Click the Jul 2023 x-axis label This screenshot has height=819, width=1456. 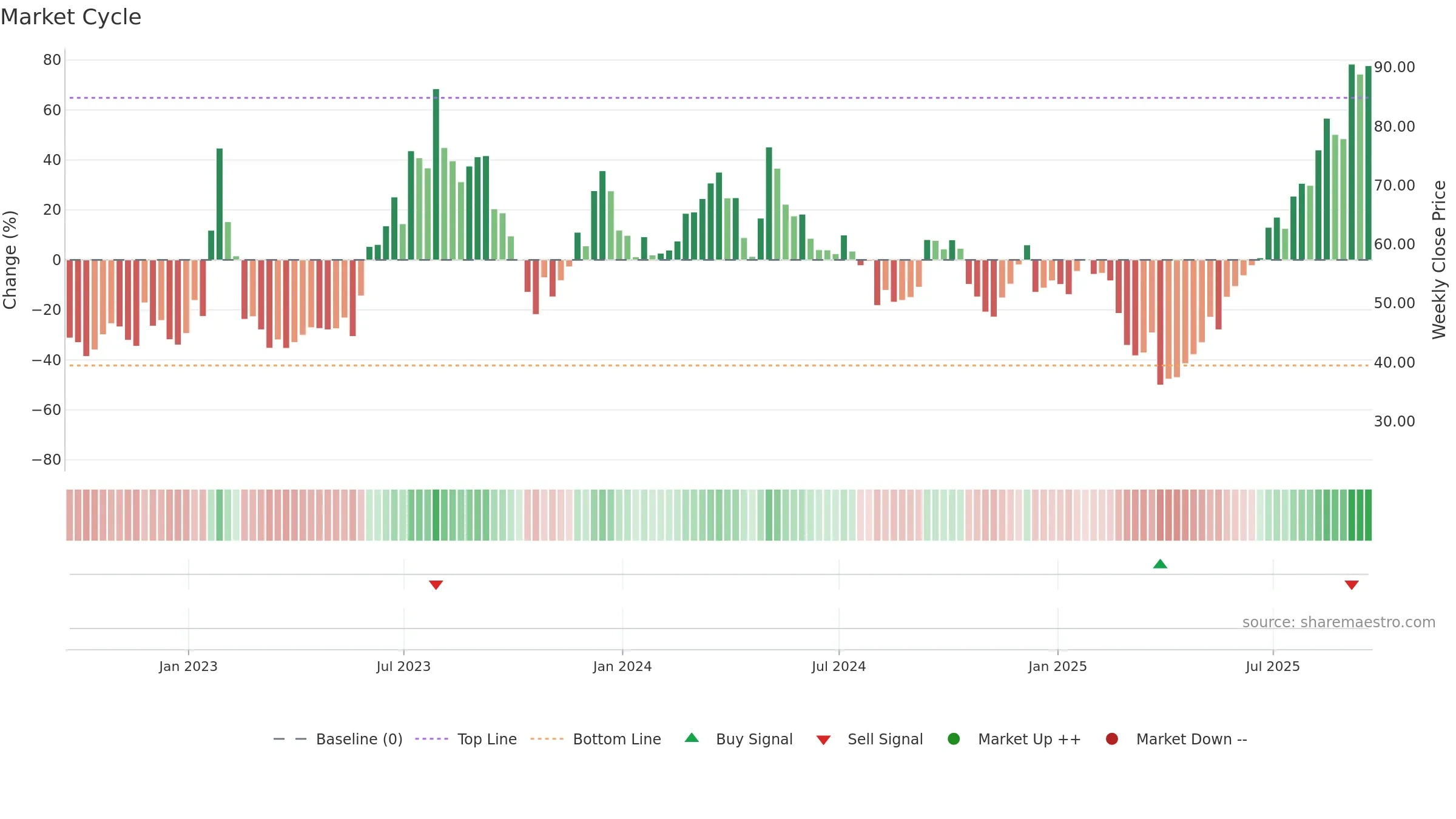coord(403,666)
